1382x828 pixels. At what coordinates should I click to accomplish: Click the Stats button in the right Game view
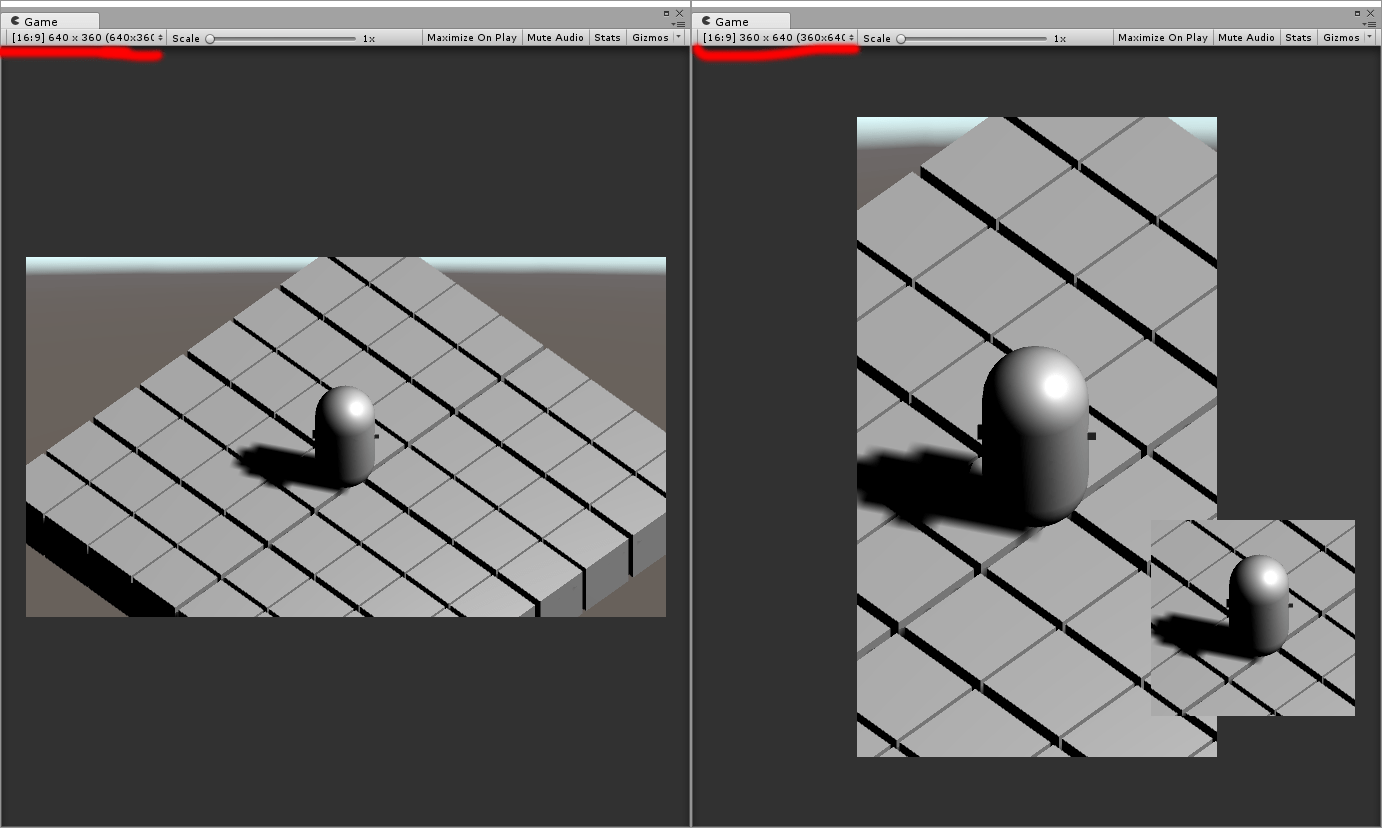1298,37
